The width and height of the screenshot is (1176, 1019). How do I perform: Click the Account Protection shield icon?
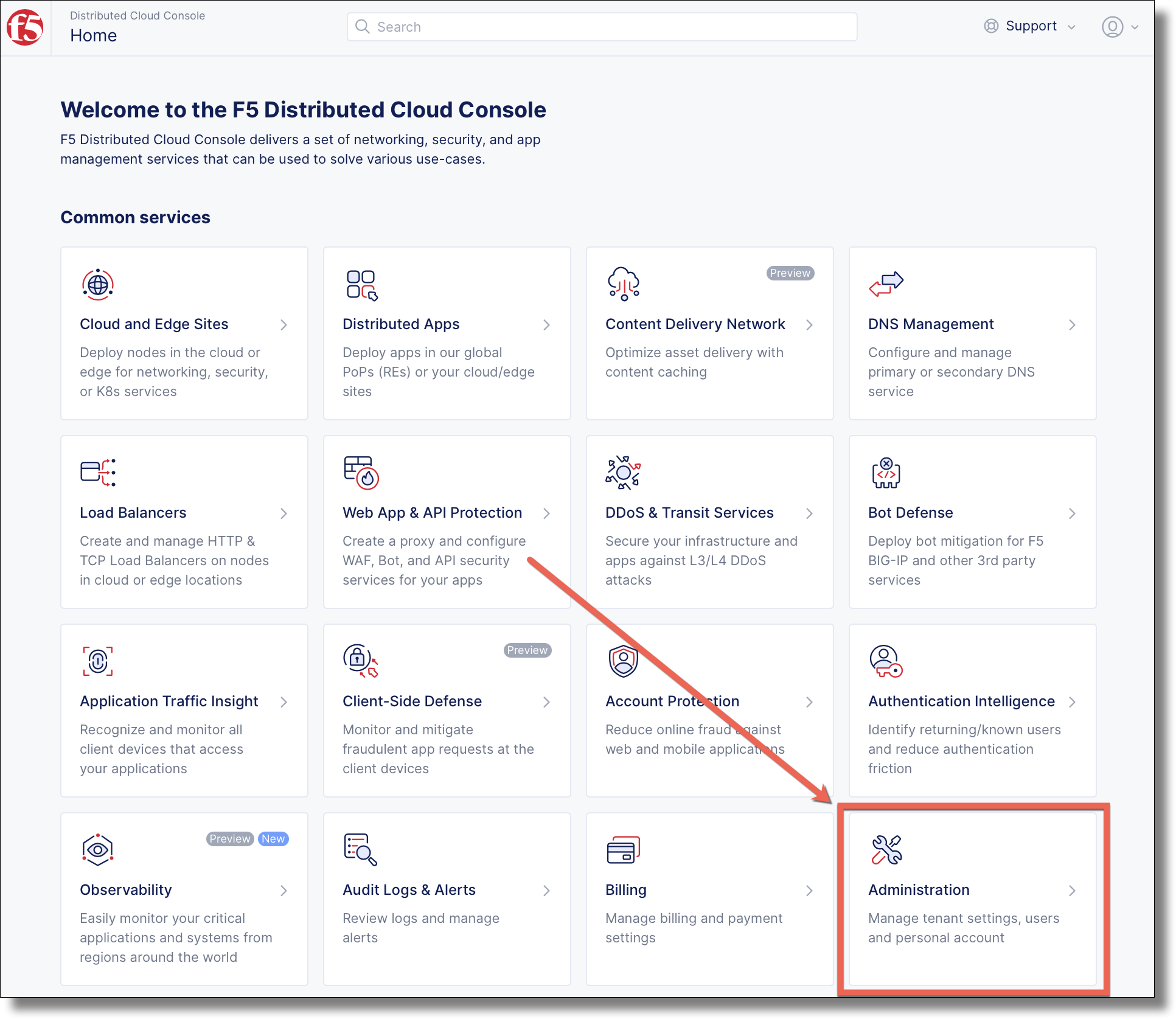[624, 661]
